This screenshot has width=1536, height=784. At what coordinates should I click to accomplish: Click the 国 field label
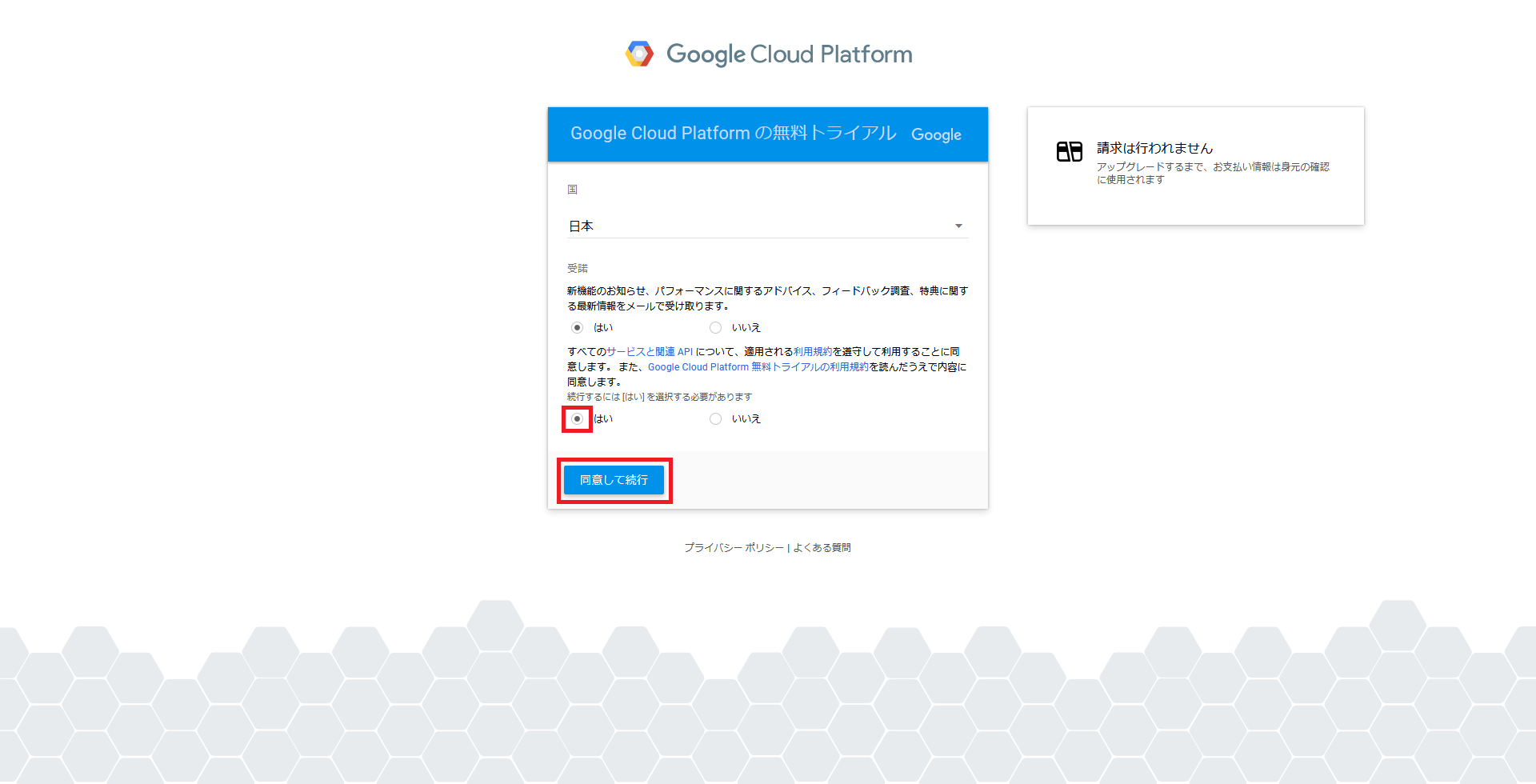coord(573,190)
